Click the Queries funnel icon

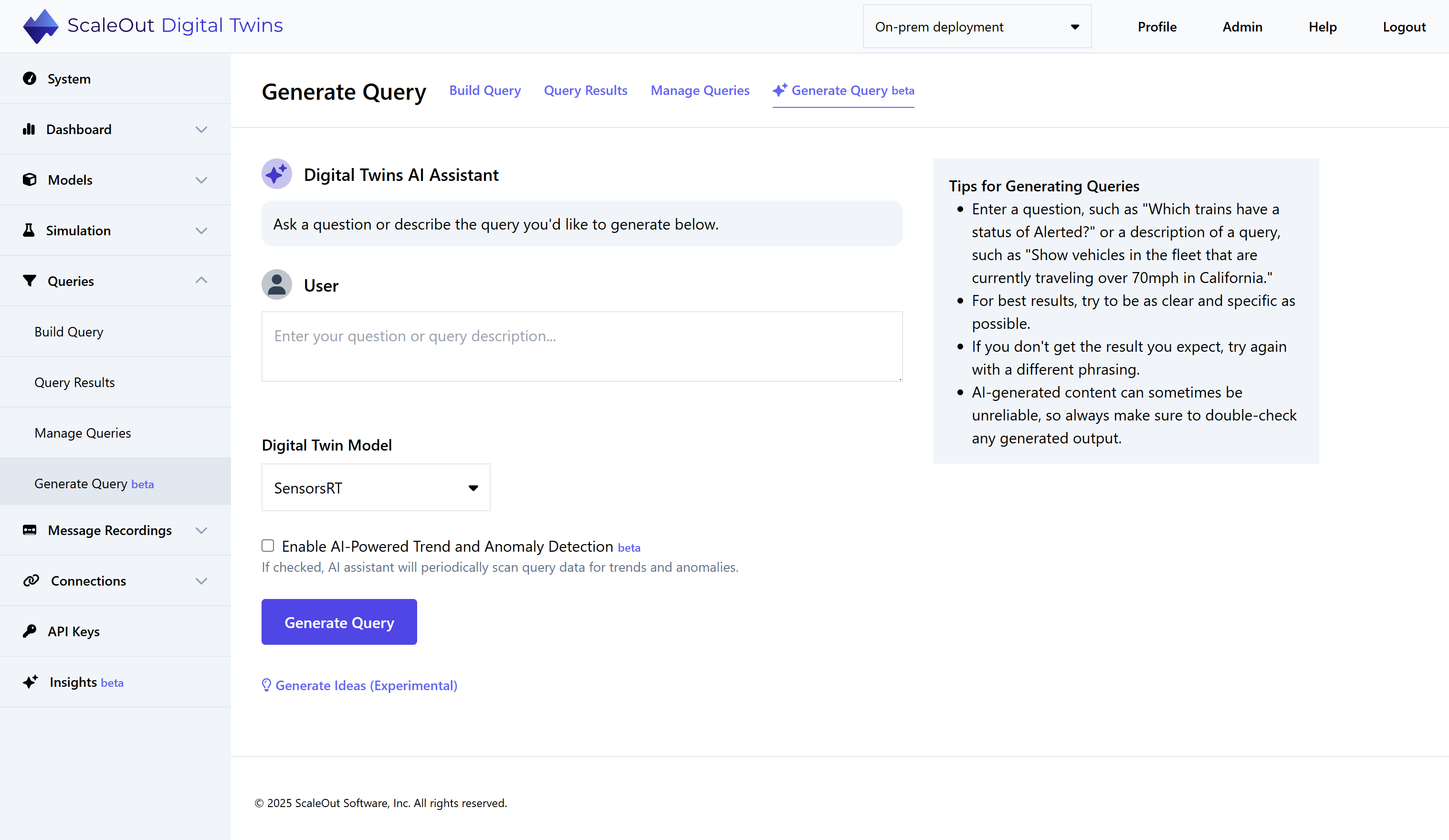point(29,281)
